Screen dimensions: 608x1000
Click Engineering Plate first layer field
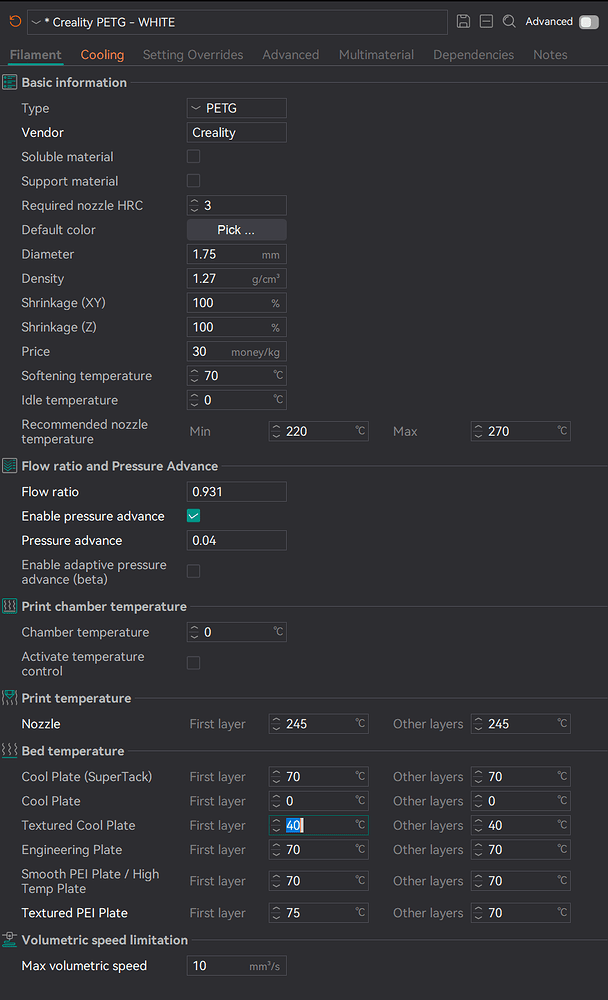(x=318, y=849)
